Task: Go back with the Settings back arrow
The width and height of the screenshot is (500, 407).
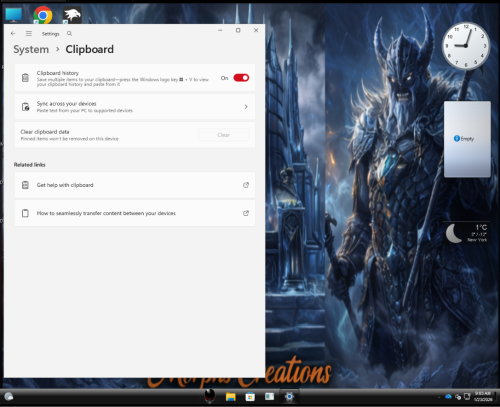Action: [x=13, y=33]
